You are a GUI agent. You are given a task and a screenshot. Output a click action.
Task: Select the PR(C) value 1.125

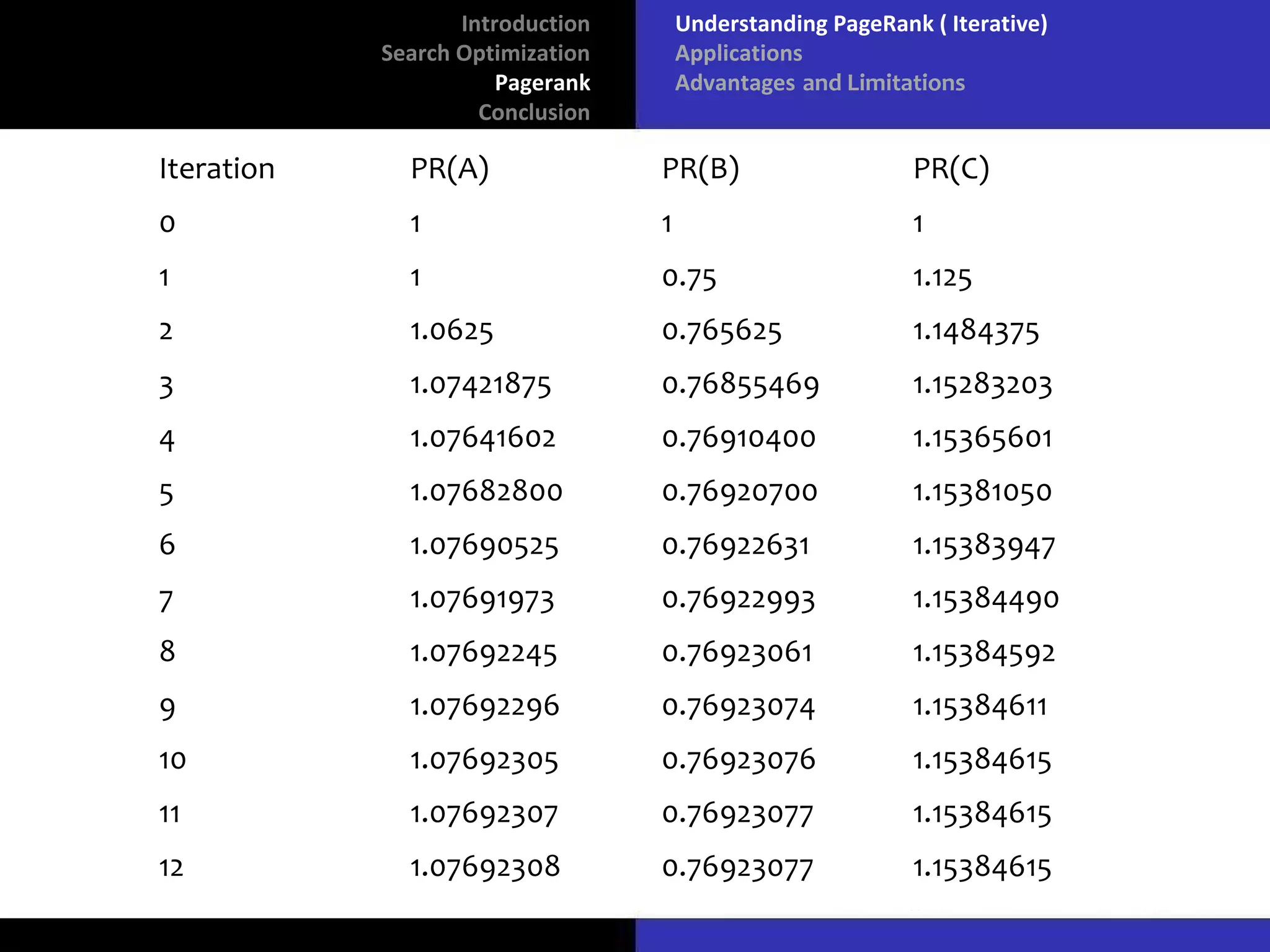point(942,278)
